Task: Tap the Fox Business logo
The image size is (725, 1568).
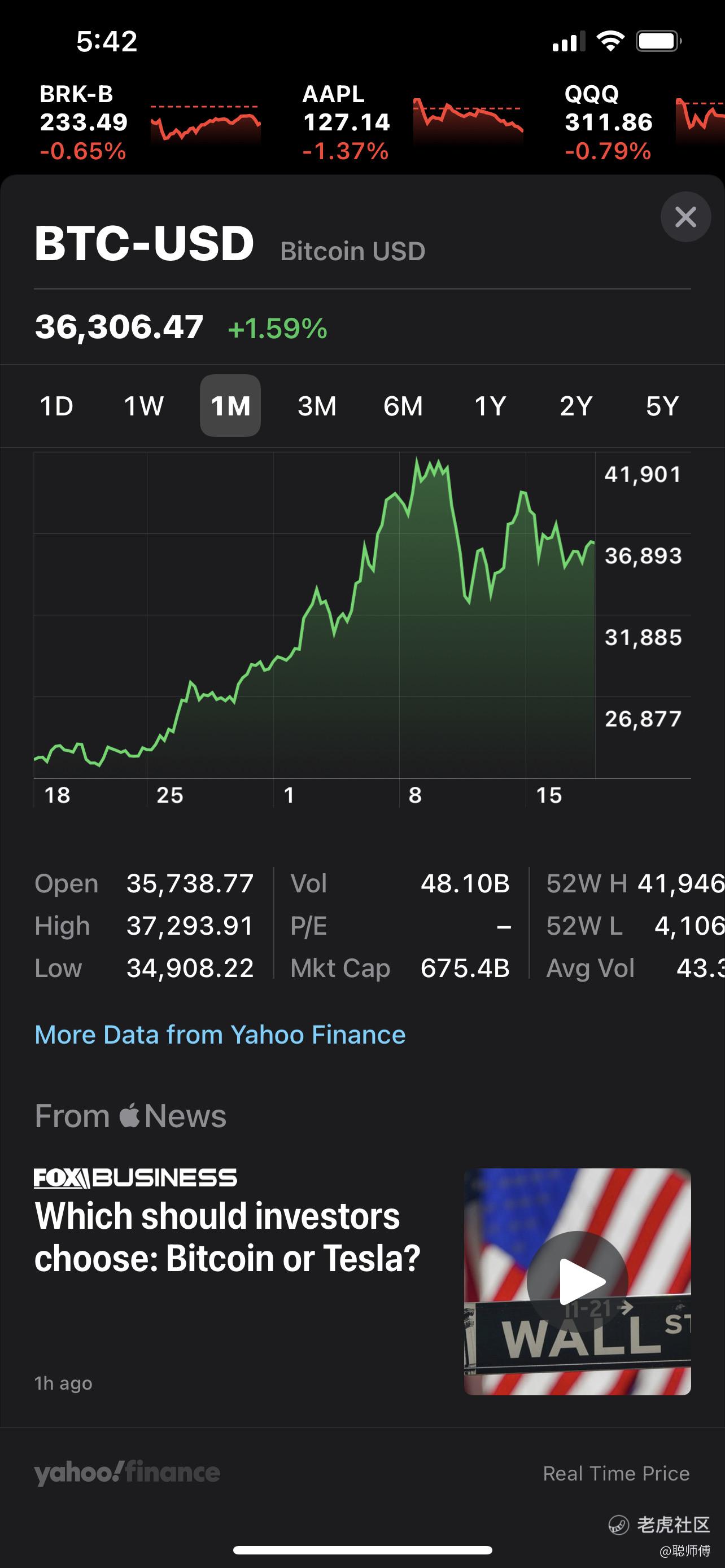Action: [x=135, y=1178]
